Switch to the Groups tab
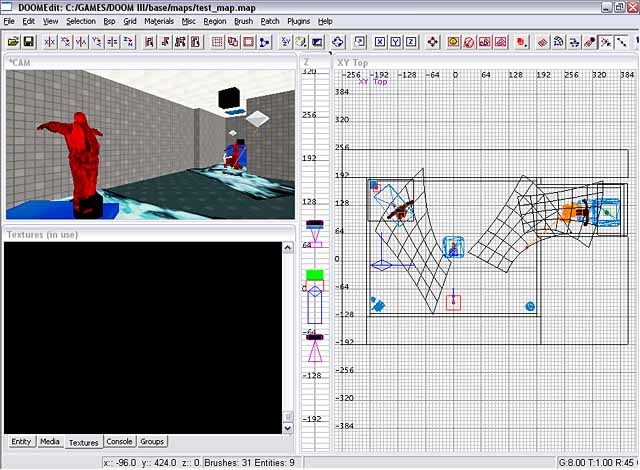The width and height of the screenshot is (640, 470). point(152,441)
